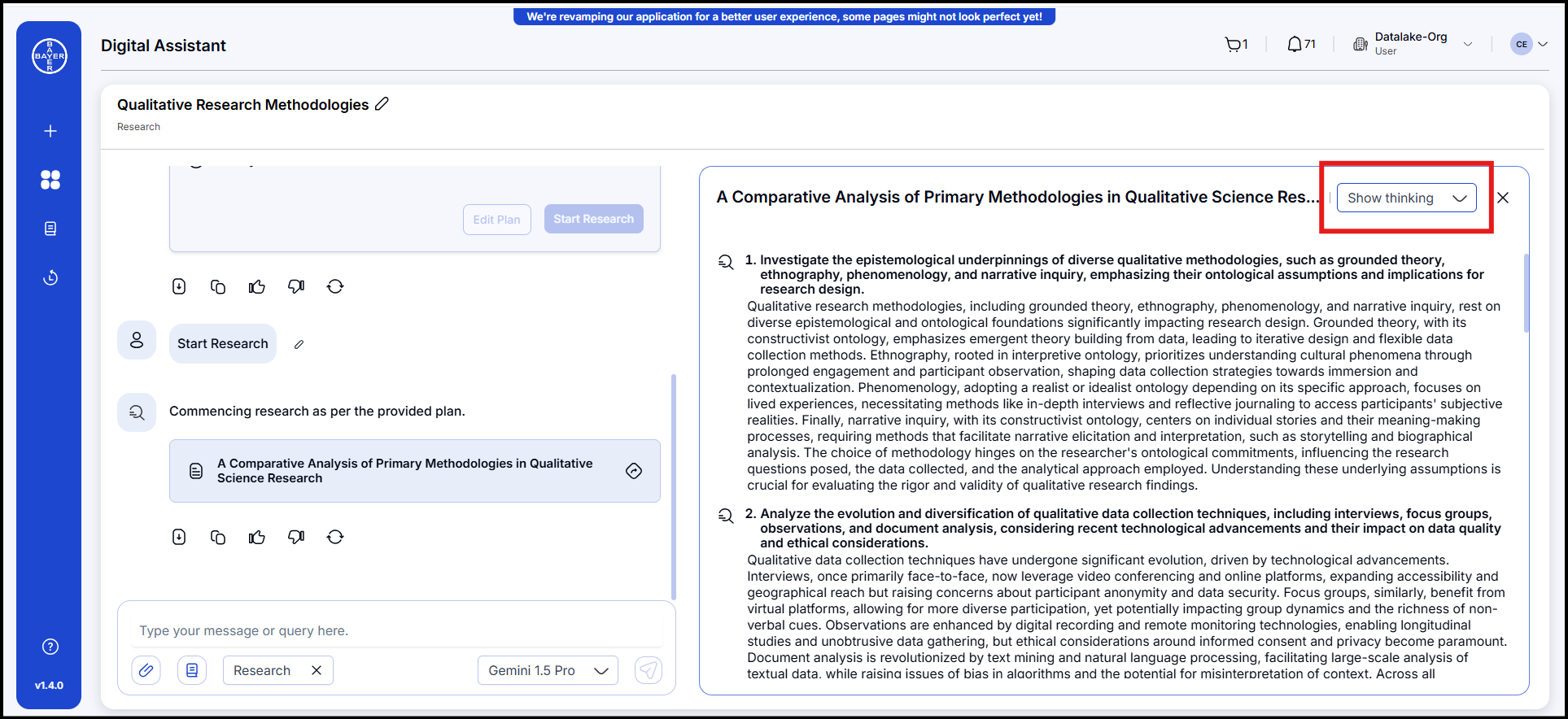This screenshot has height=719, width=1568.
Task: Dislike the plan response above Start Research message
Action: coord(296,286)
